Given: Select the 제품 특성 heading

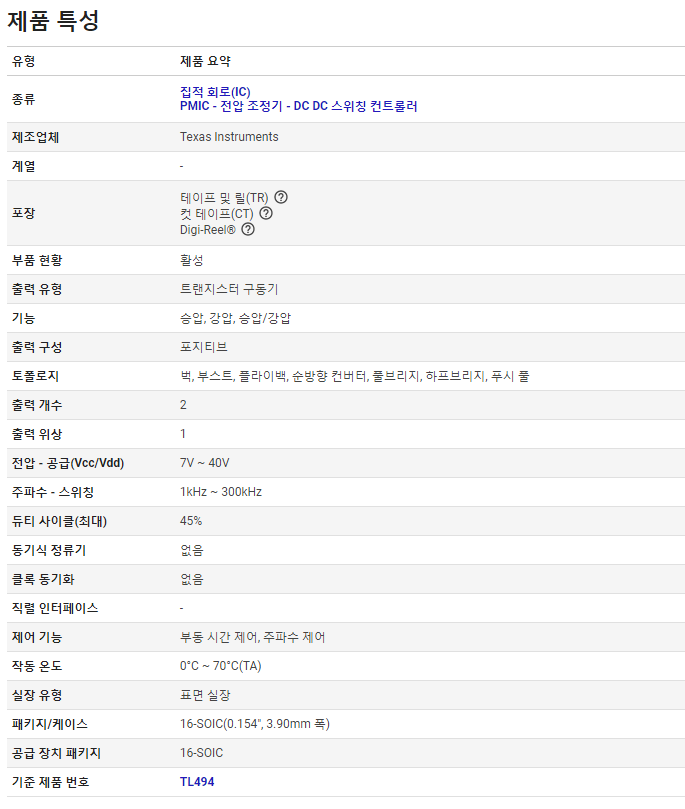Looking at the screenshot, I should [x=53, y=21].
